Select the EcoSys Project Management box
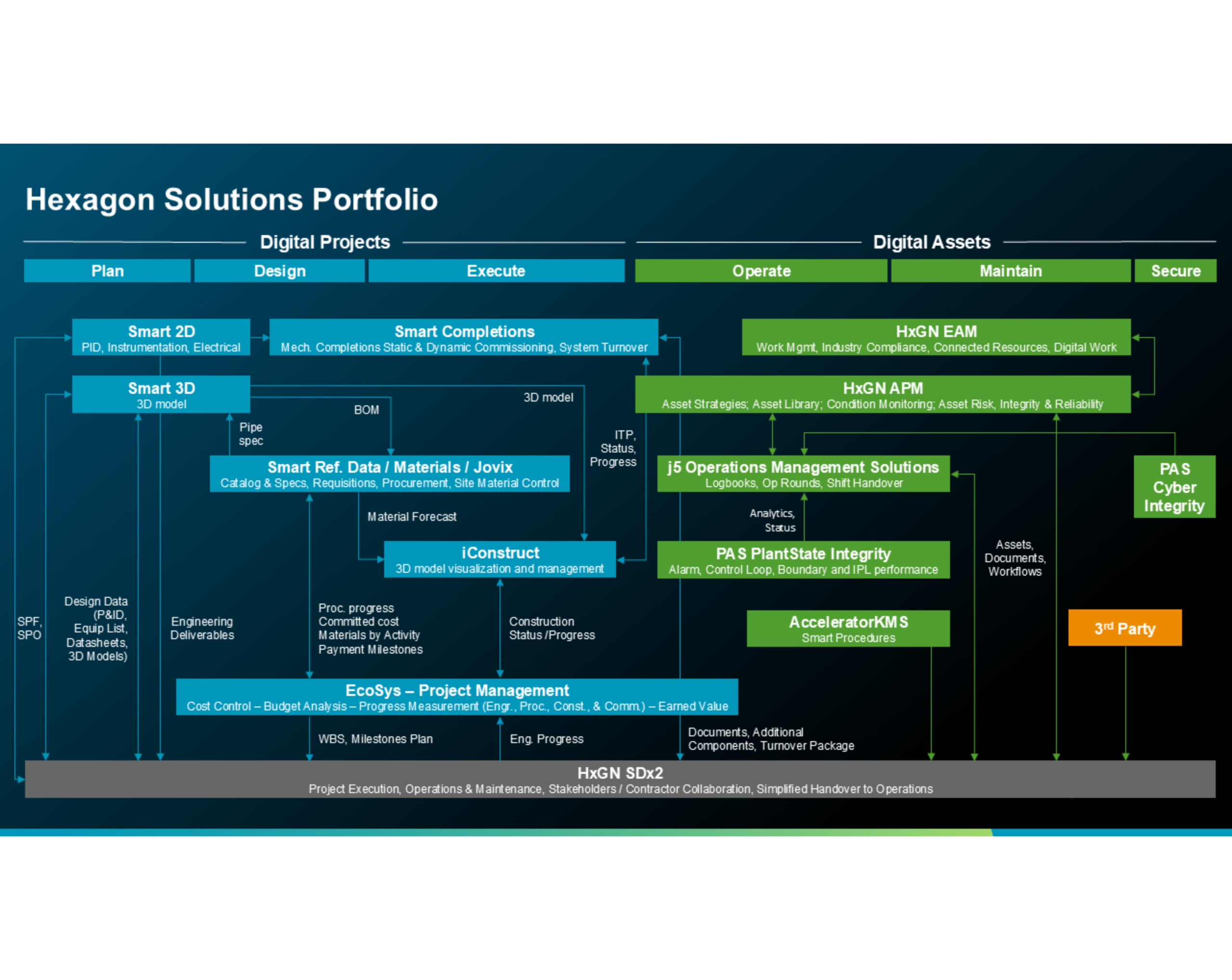 (457, 697)
